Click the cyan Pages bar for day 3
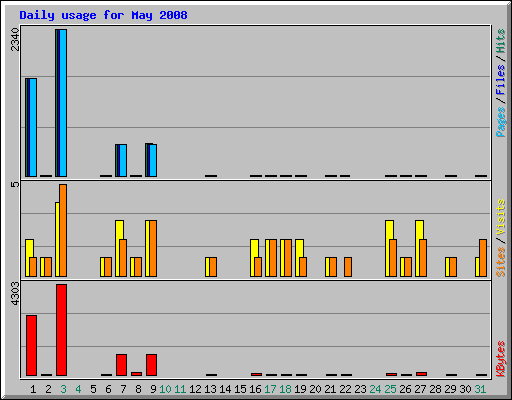Image resolution: width=512 pixels, height=400 pixels. point(63,103)
